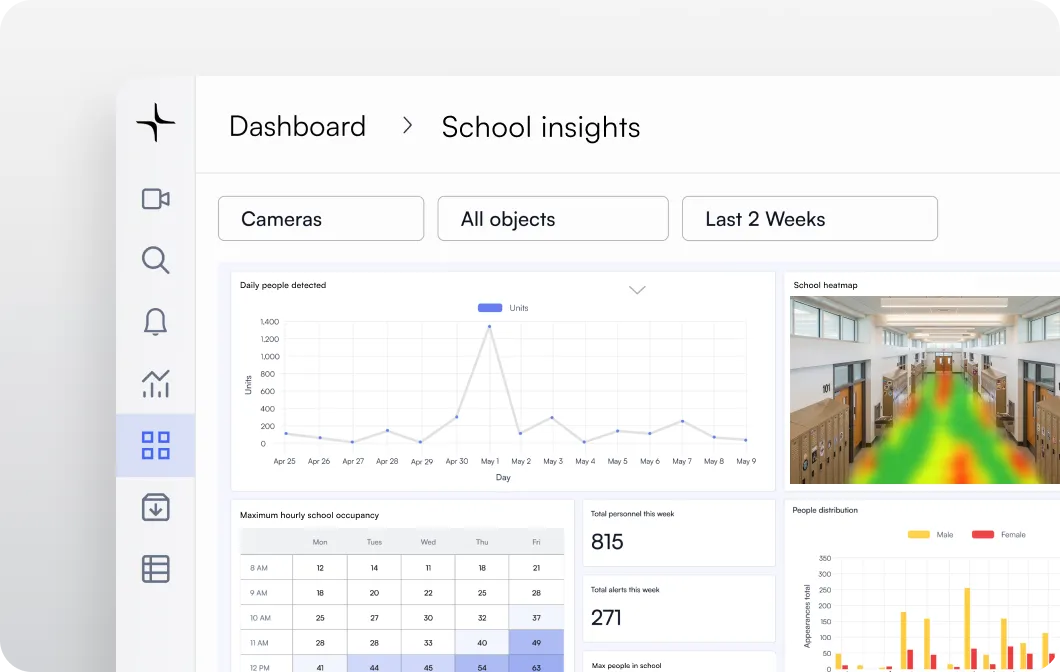The height and width of the screenshot is (672, 1060).
Task: Select the analytics chart icon
Action: 155,383
